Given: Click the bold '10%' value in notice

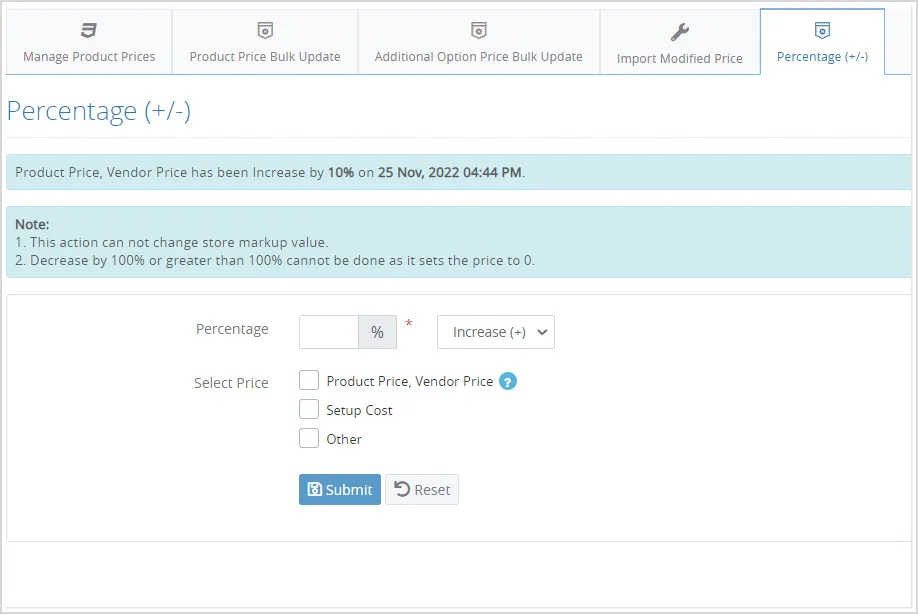Looking at the screenshot, I should click(340, 172).
